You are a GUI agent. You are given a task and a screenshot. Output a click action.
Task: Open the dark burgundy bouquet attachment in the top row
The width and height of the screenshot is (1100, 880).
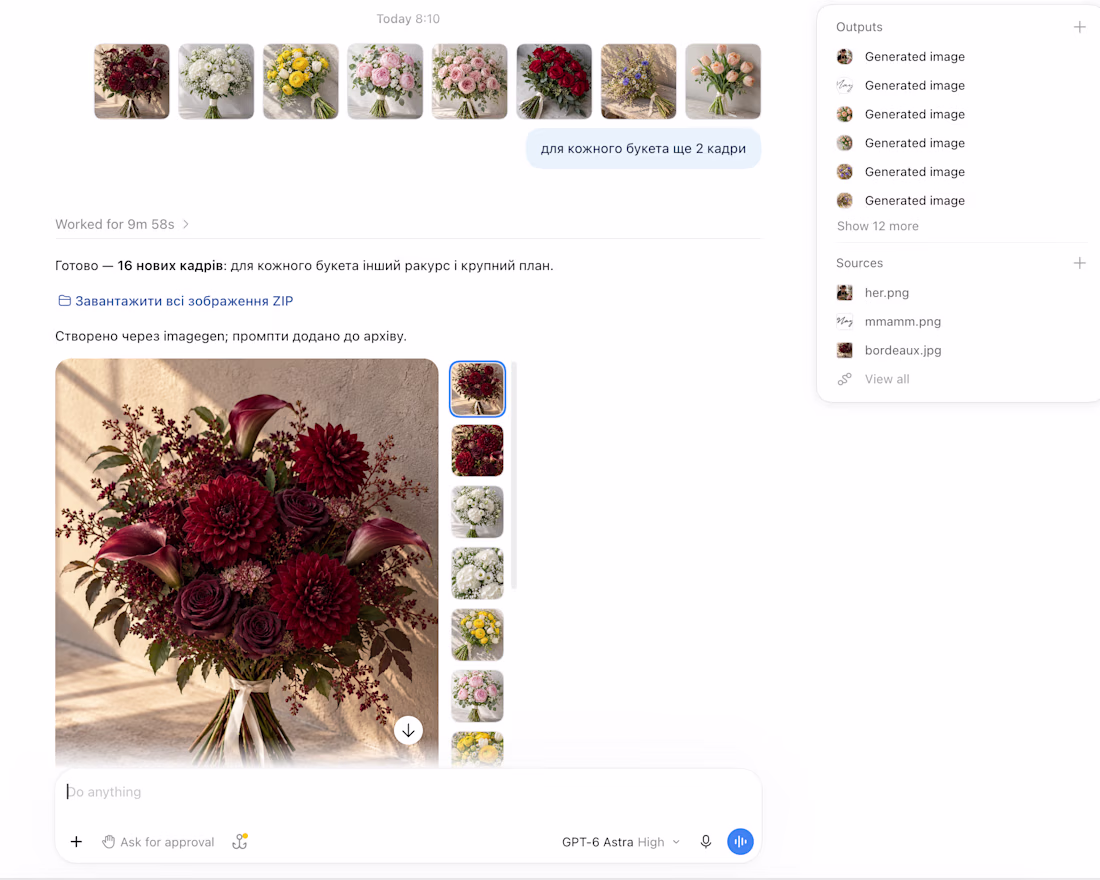[132, 81]
